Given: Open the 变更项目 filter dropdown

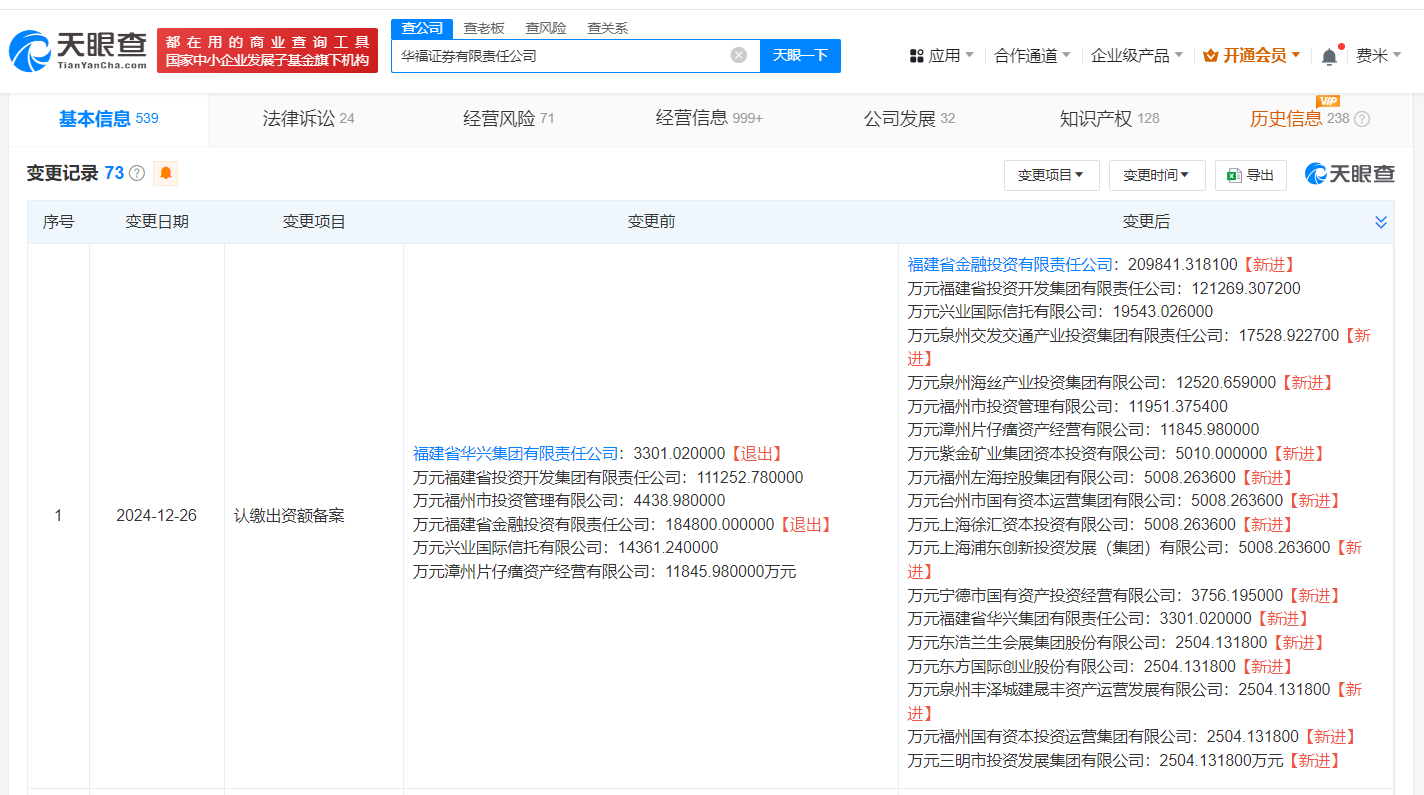Looking at the screenshot, I should click(1051, 175).
